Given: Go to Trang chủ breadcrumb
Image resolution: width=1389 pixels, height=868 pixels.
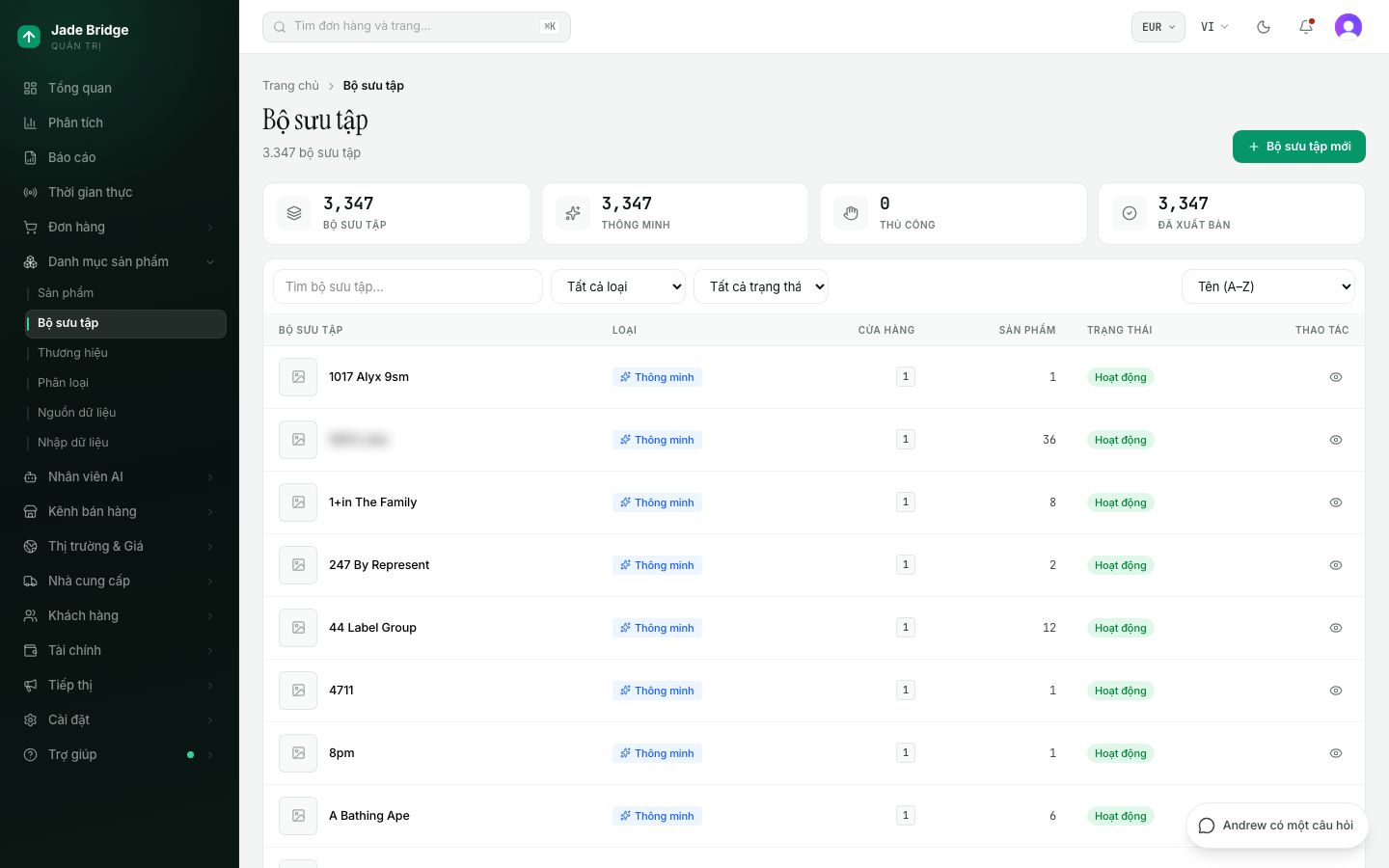Looking at the screenshot, I should click(290, 86).
